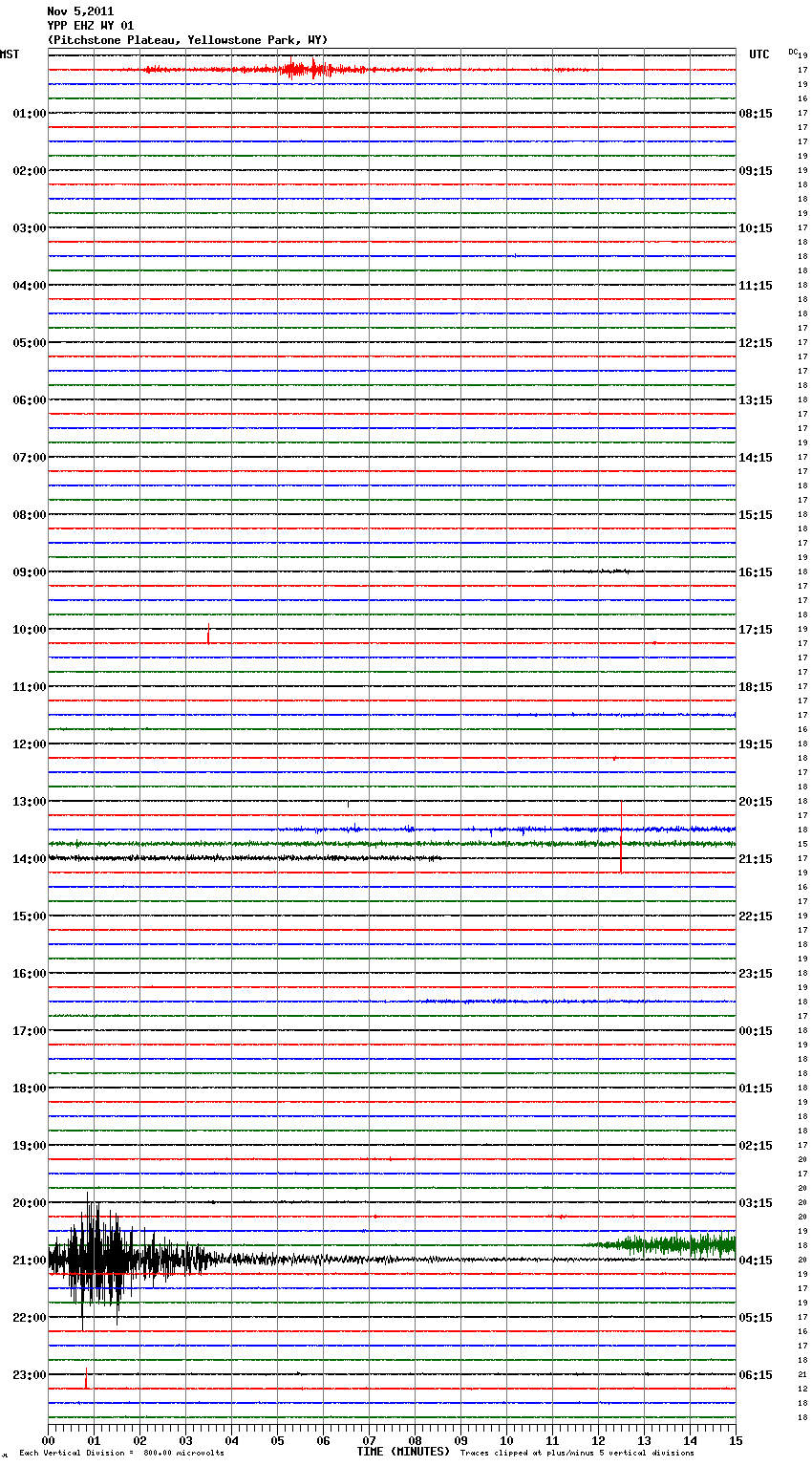Click the tall red spike near minute 12.5
The image size is (812, 1466).
[621, 836]
